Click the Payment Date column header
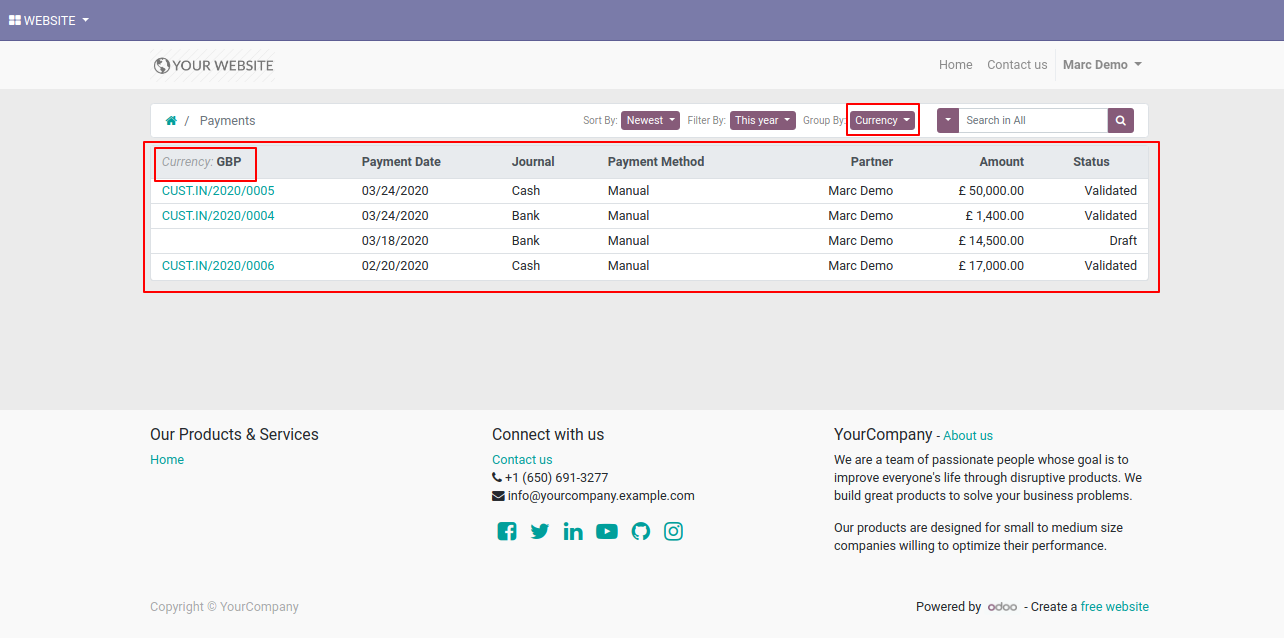The image size is (1284, 638). 401,162
